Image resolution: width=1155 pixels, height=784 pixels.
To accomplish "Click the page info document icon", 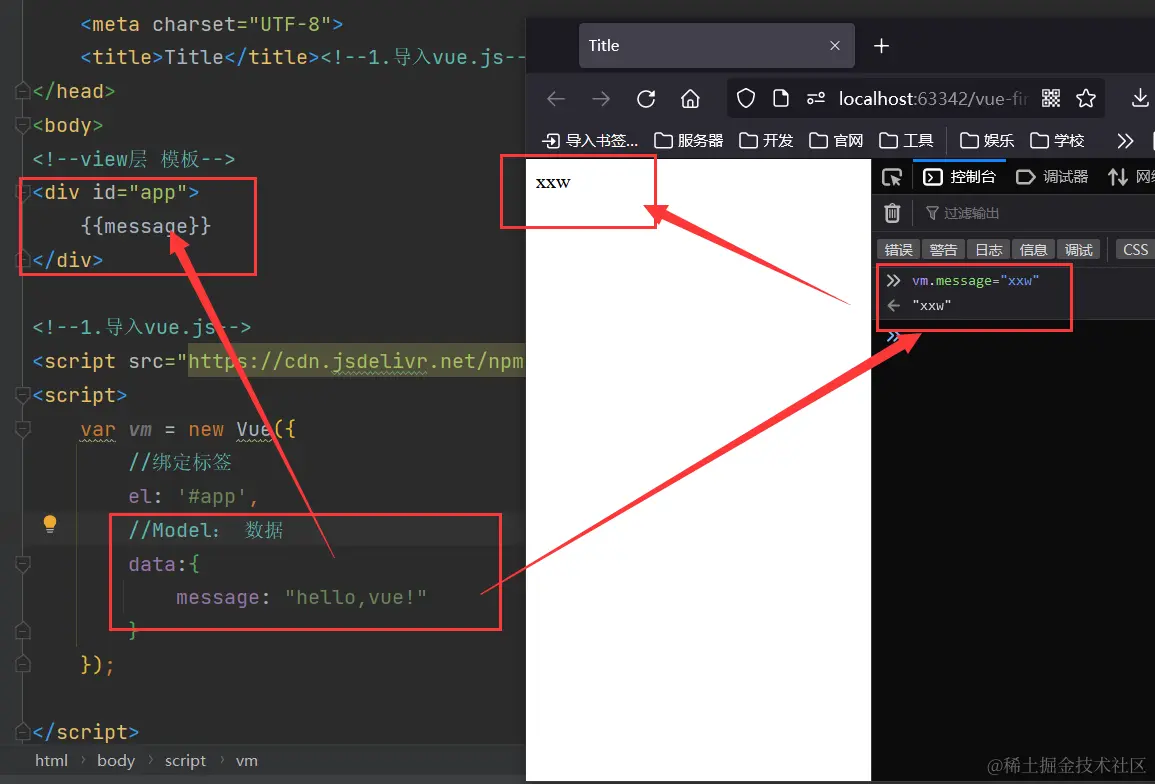I will click(x=781, y=98).
